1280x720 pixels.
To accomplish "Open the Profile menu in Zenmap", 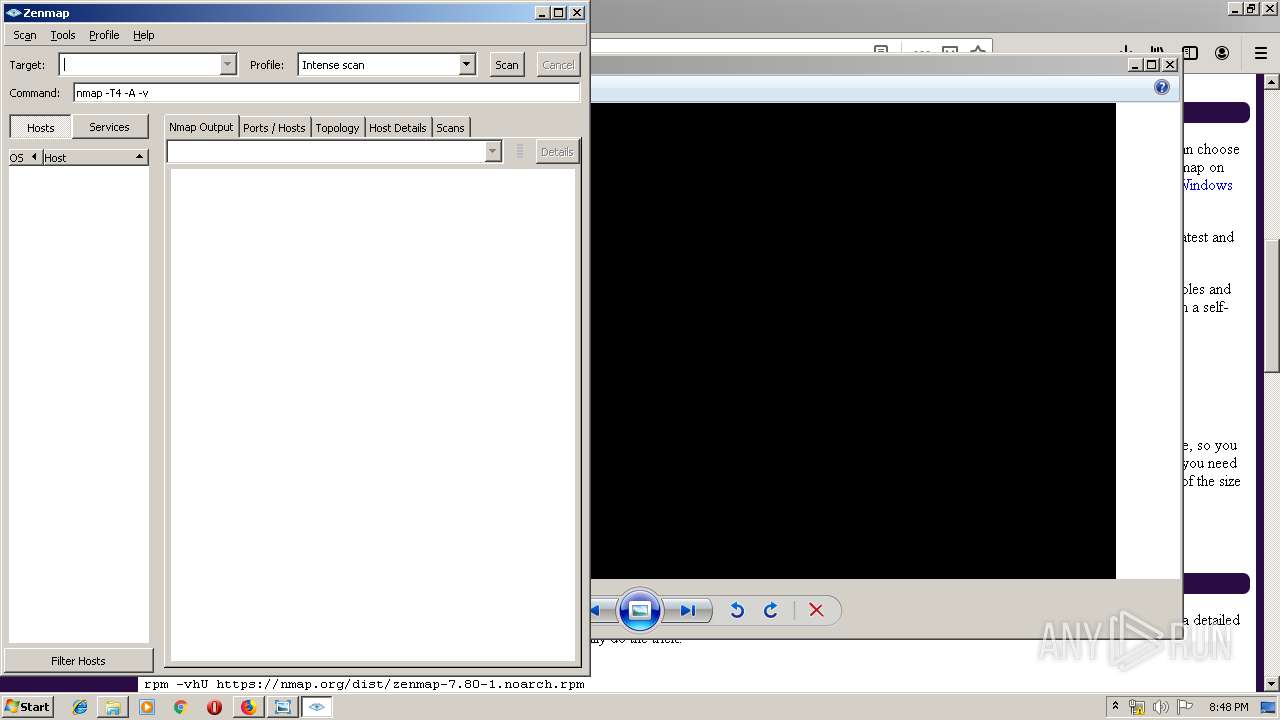I will 104,35.
